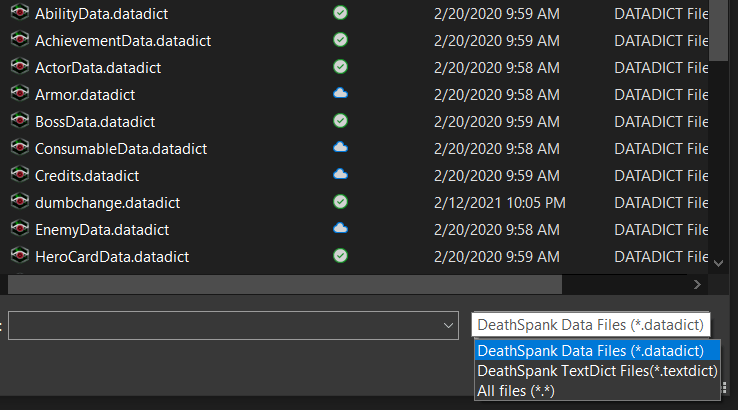Open the file name combo box dropdown arrow
The width and height of the screenshot is (738, 410).
[x=448, y=325]
